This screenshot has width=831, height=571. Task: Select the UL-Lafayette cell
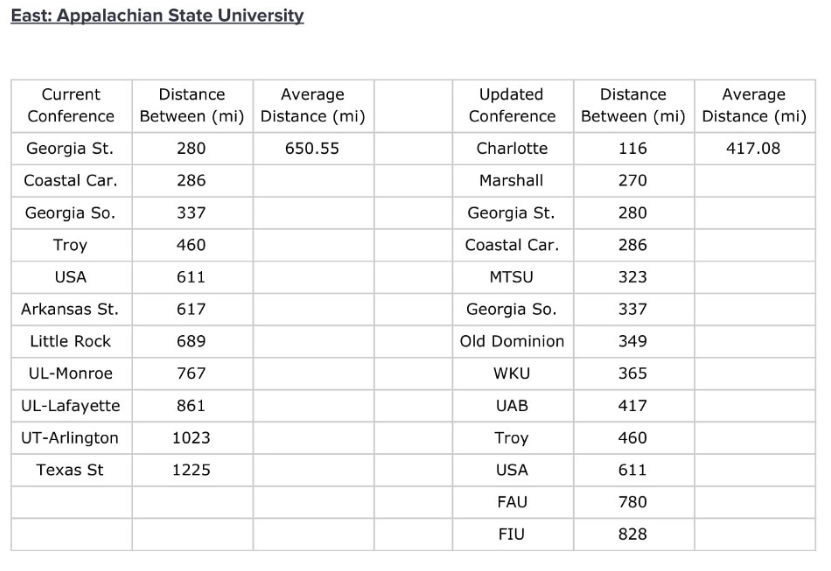(x=71, y=406)
